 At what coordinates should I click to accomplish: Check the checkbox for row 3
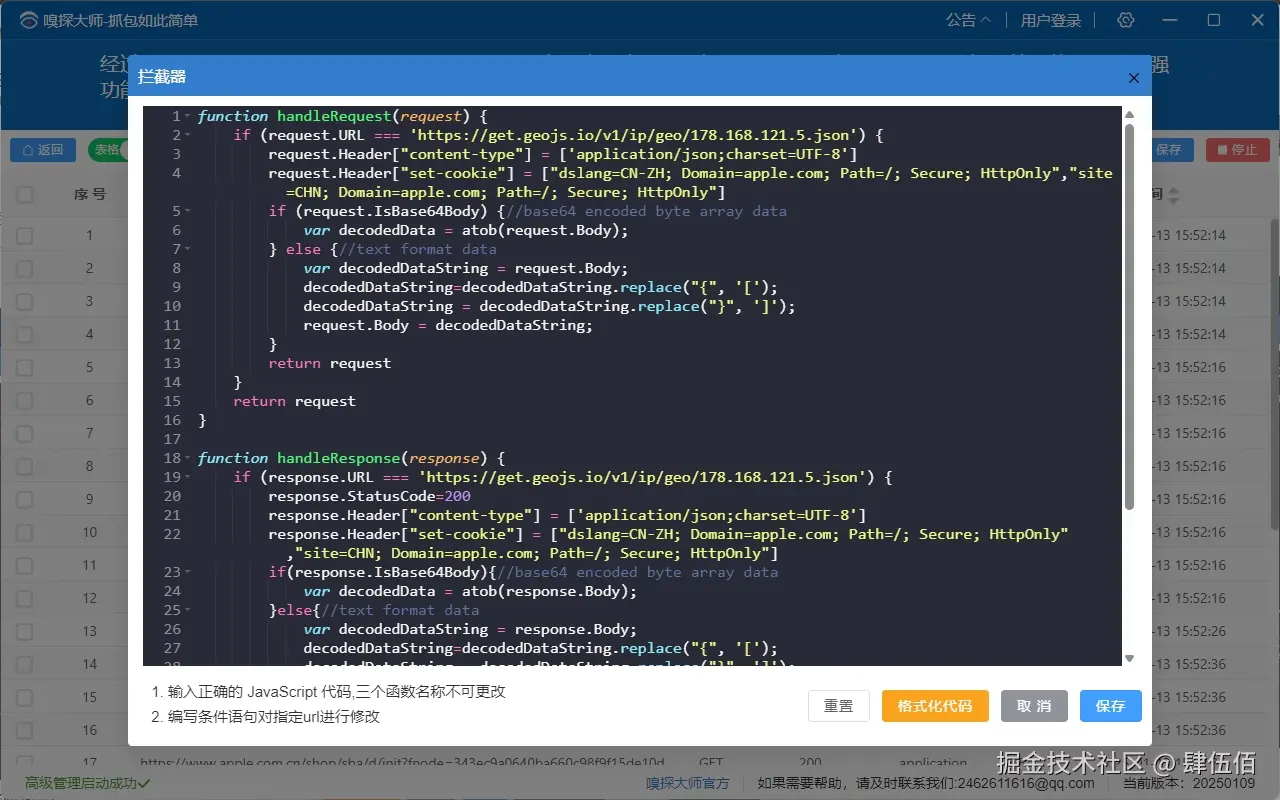pyautogui.click(x=25, y=302)
